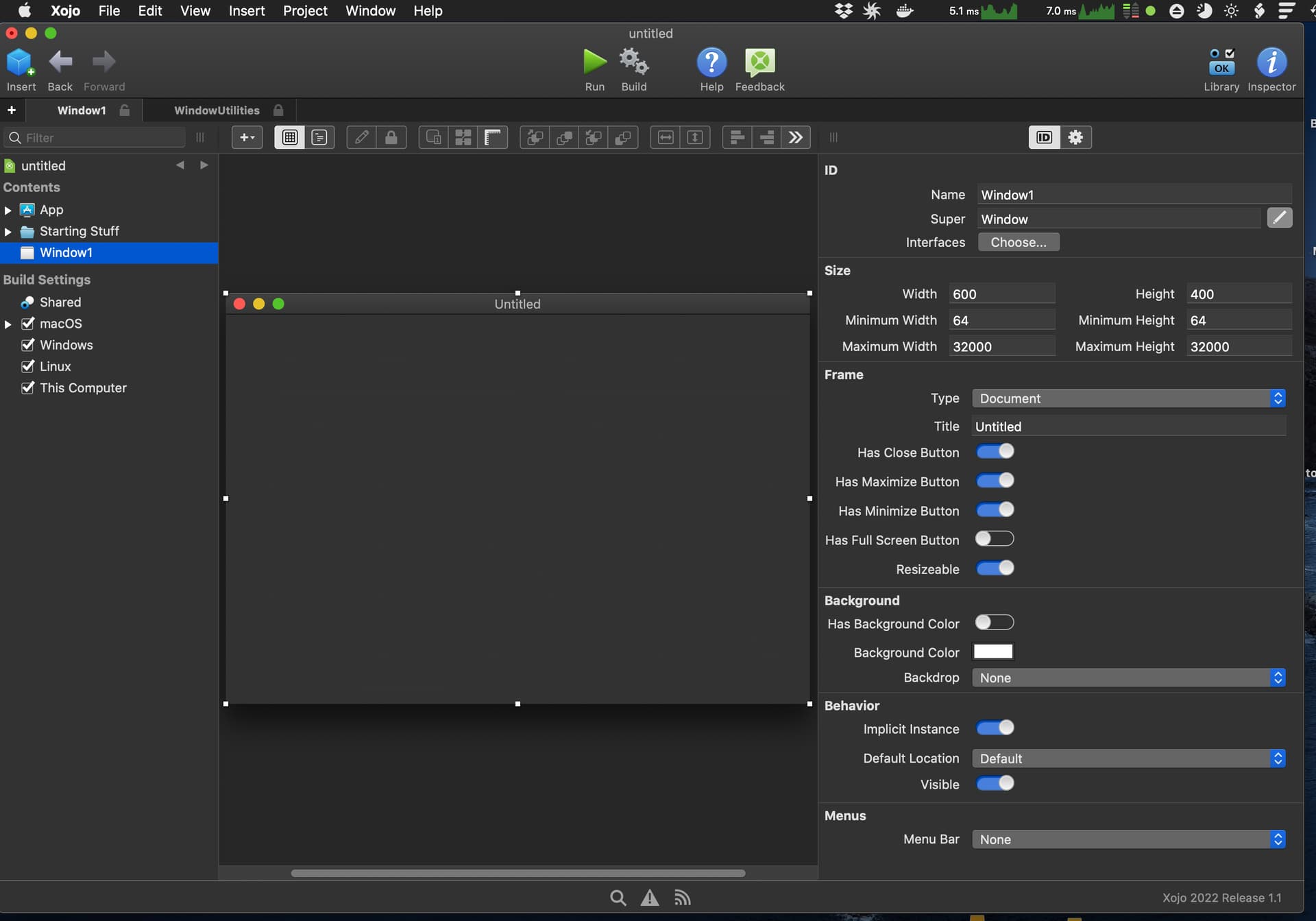
Task: Turn on Has Background Color
Action: tap(994, 623)
